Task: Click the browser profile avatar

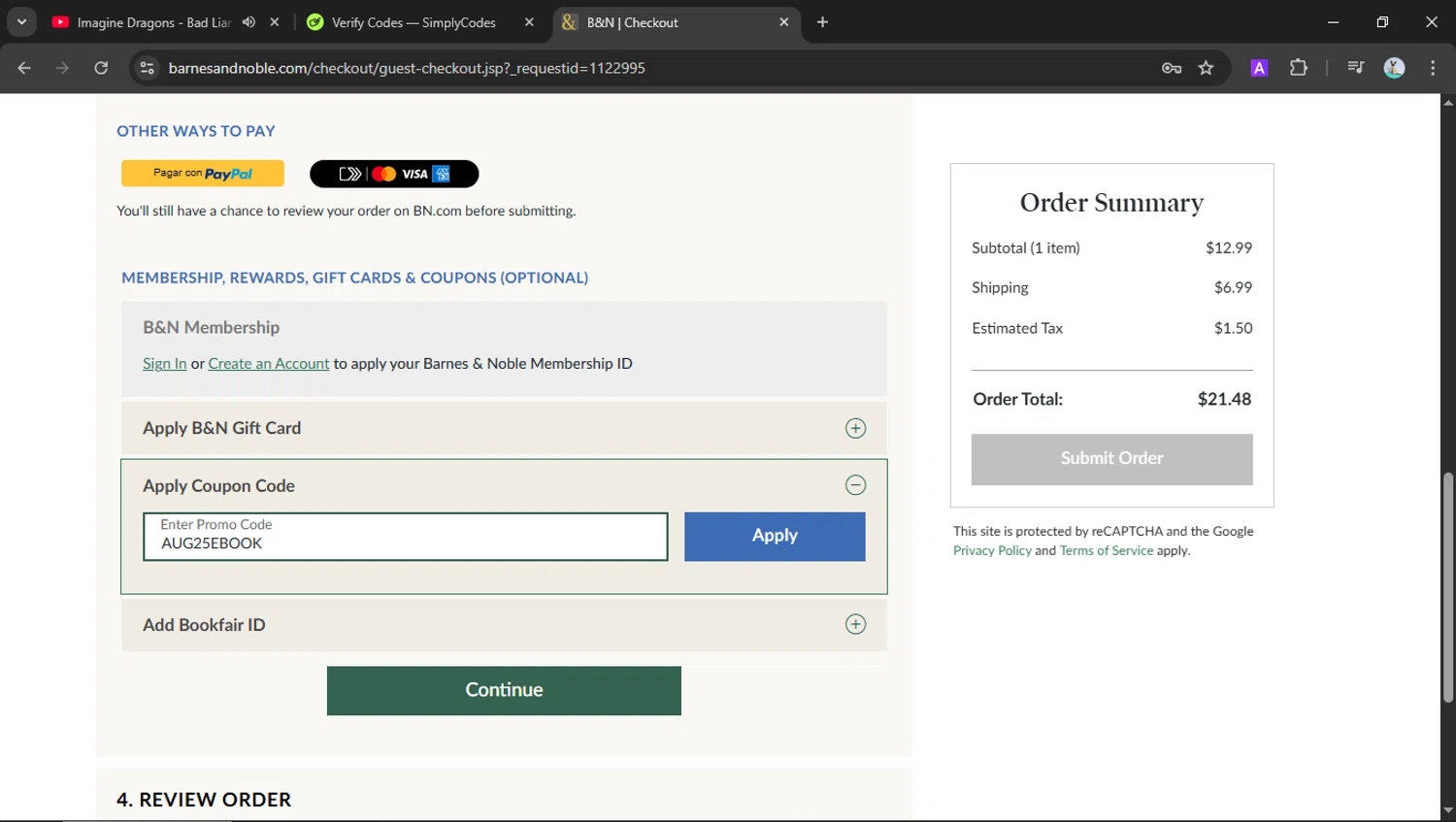Action: tap(1394, 68)
